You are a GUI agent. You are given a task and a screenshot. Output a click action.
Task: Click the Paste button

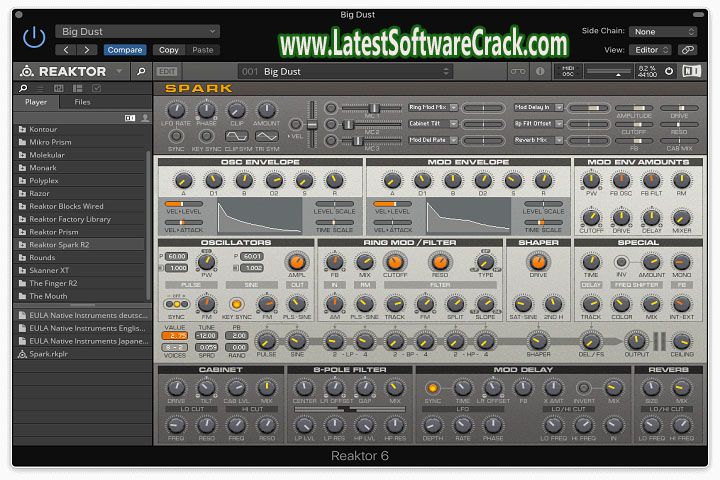(x=202, y=50)
